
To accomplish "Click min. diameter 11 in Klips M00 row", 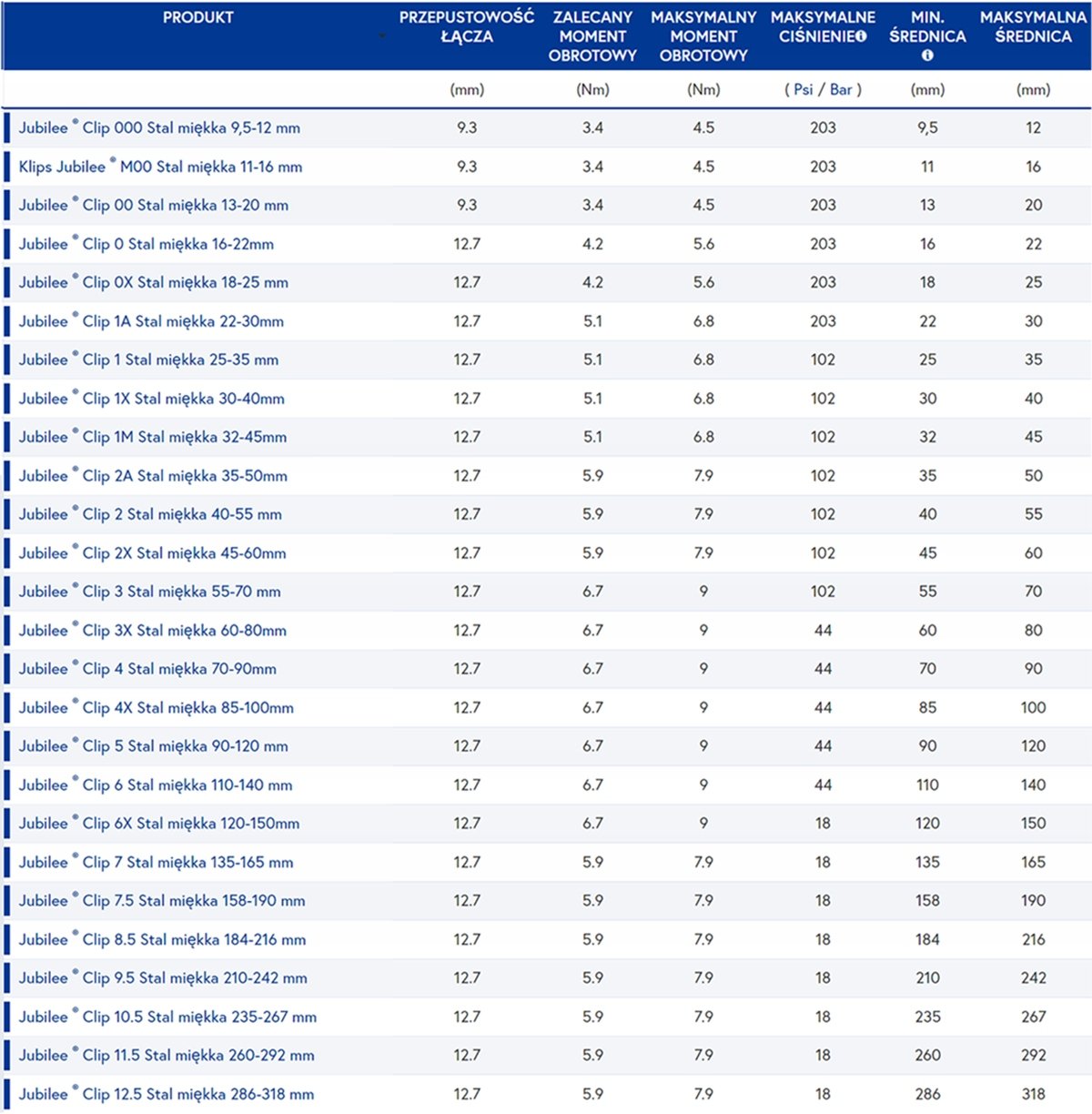I will click(927, 167).
